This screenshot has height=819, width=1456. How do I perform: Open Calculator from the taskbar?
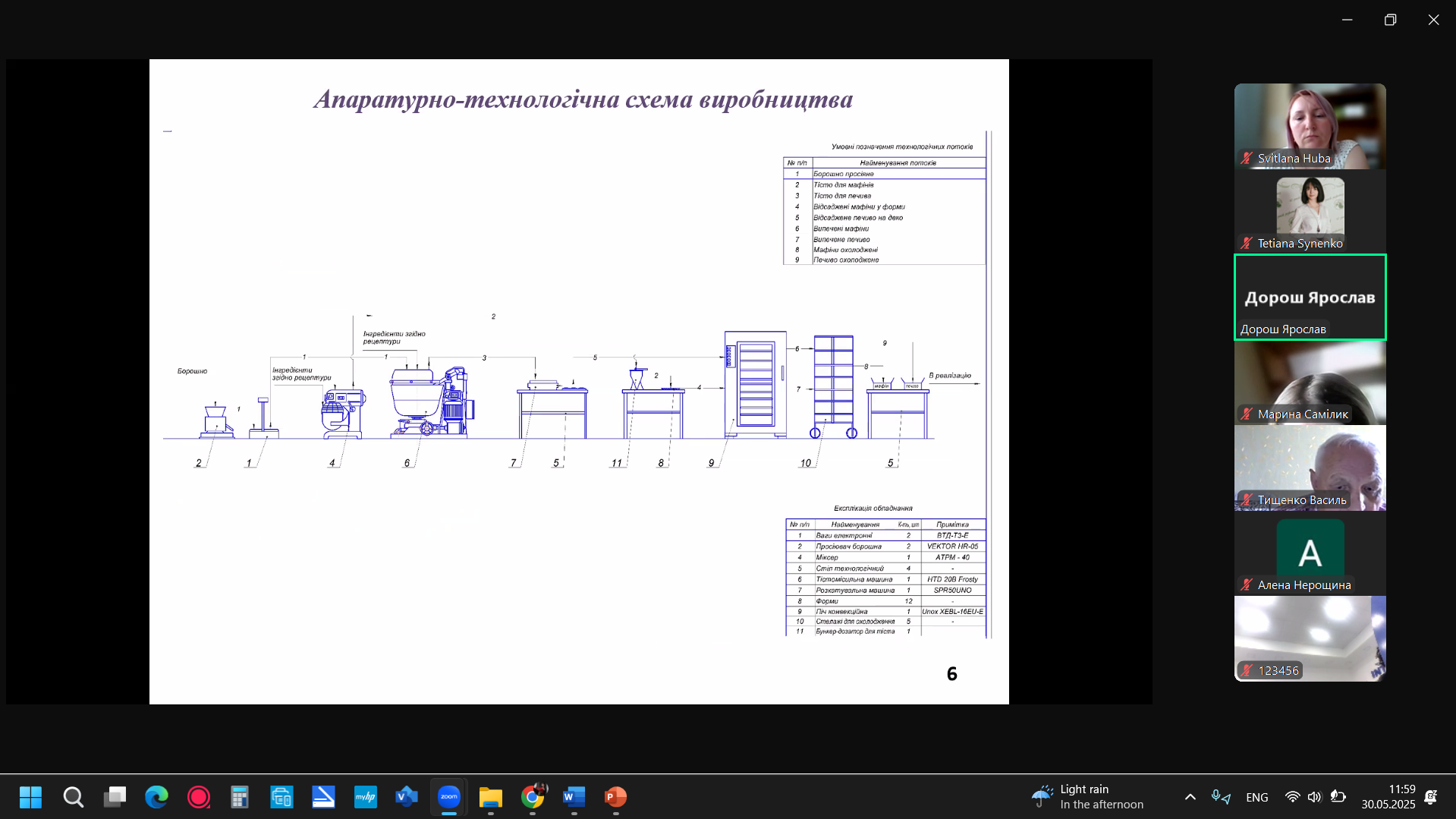(x=240, y=797)
